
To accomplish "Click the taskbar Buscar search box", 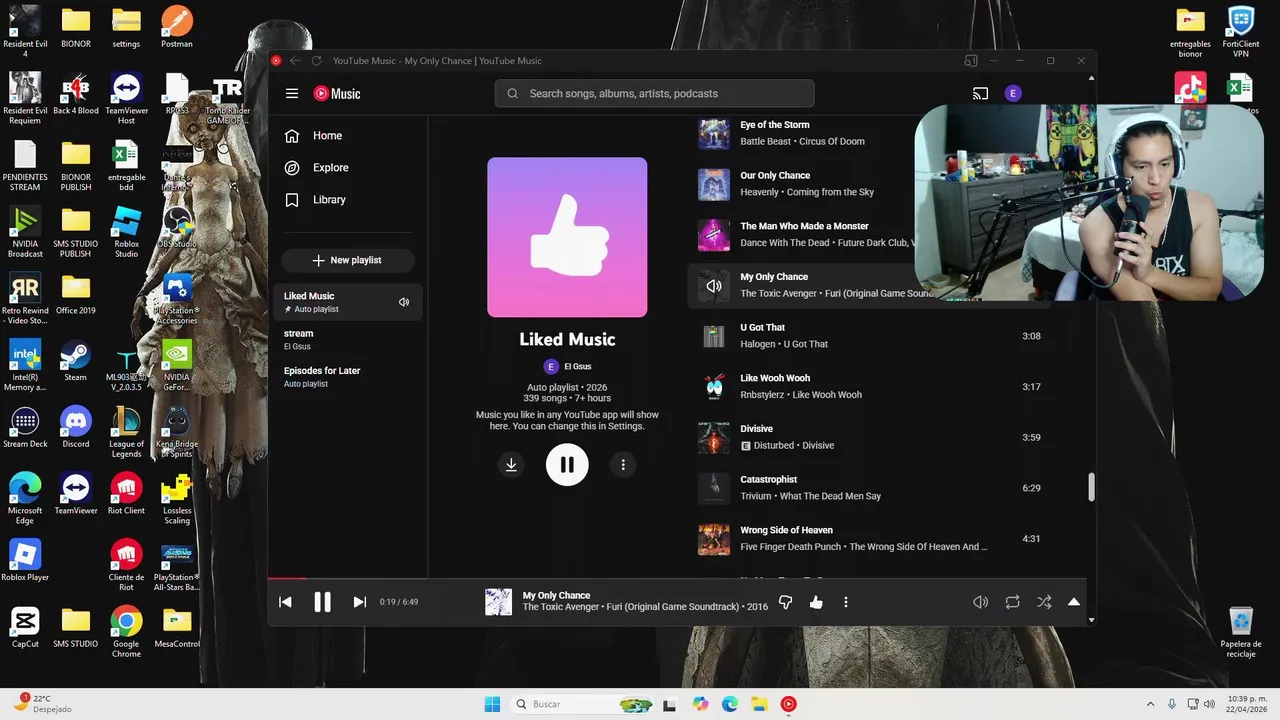I will [x=583, y=704].
